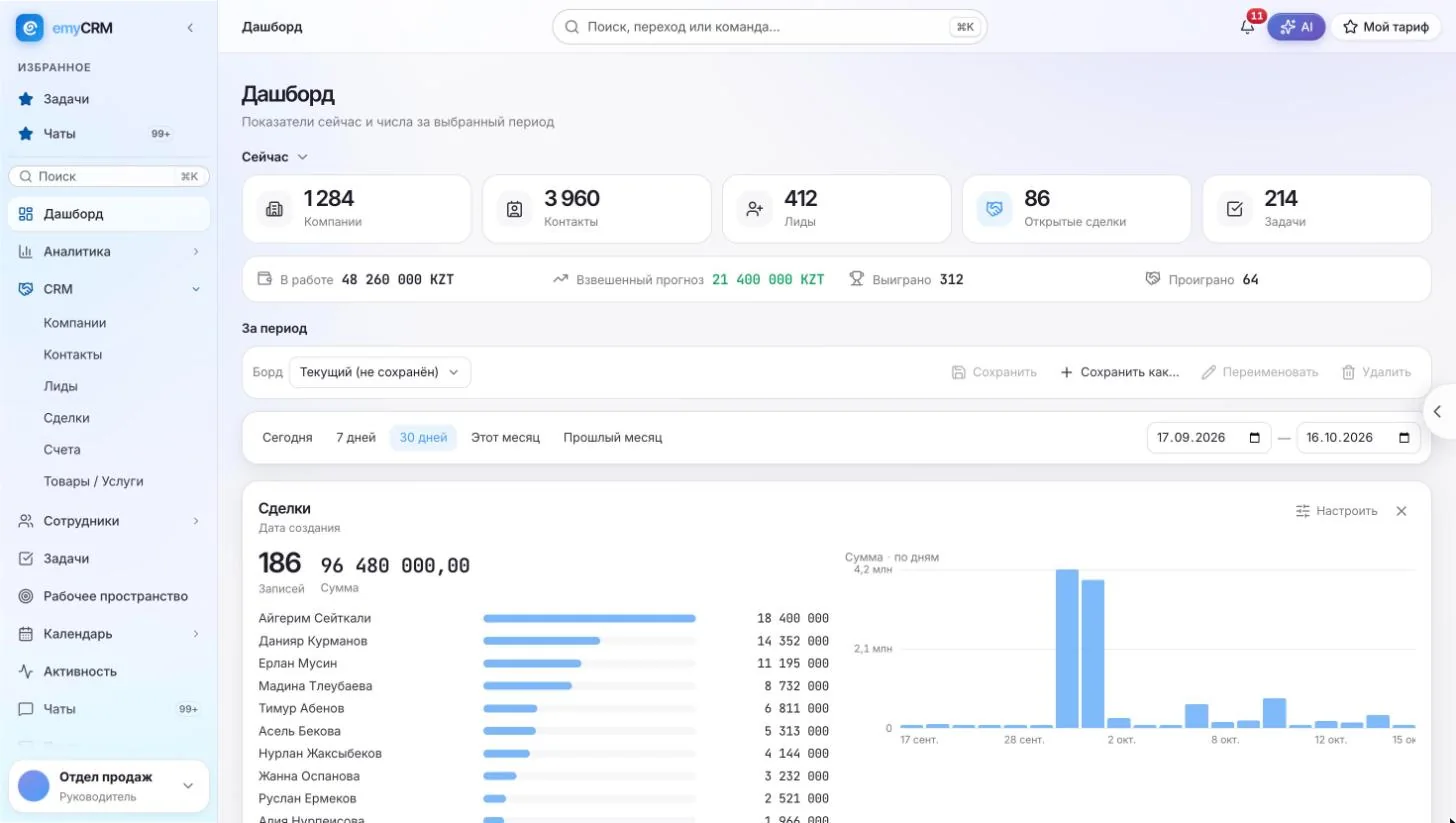Close the Сделки widget
Screen dimensions: 1456x823
(1401, 511)
